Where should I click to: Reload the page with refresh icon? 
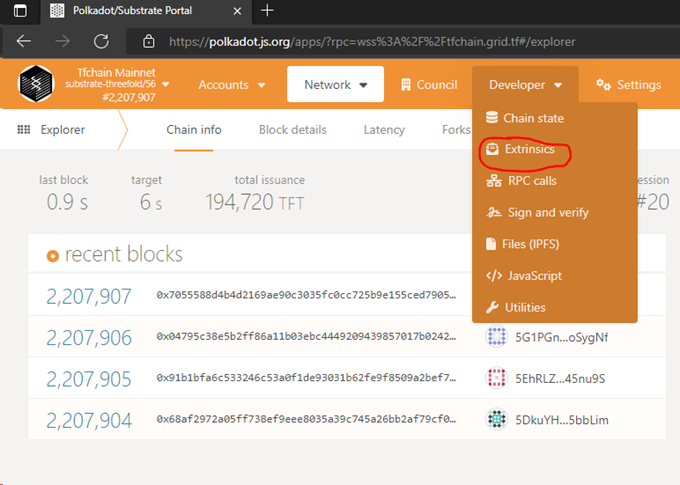[x=101, y=41]
